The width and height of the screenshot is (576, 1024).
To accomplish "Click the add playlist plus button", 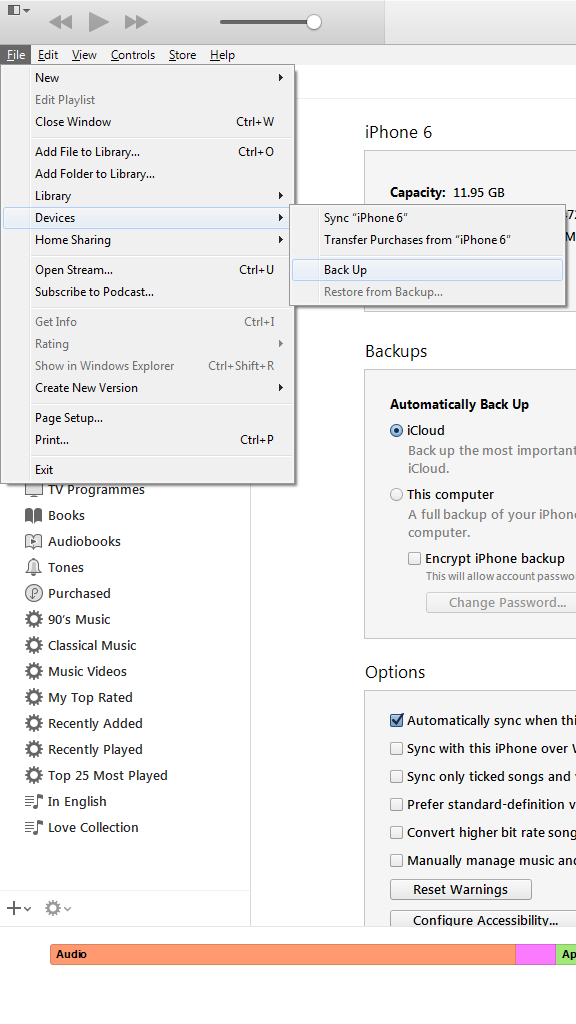I will (x=18, y=908).
